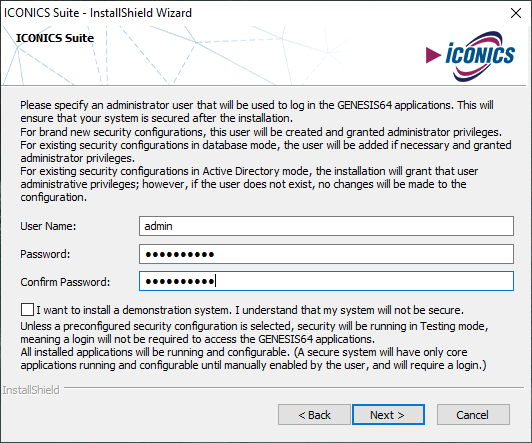The image size is (532, 443).
Task: Click the bold ICONICS Suite heading
Action: coord(55,38)
